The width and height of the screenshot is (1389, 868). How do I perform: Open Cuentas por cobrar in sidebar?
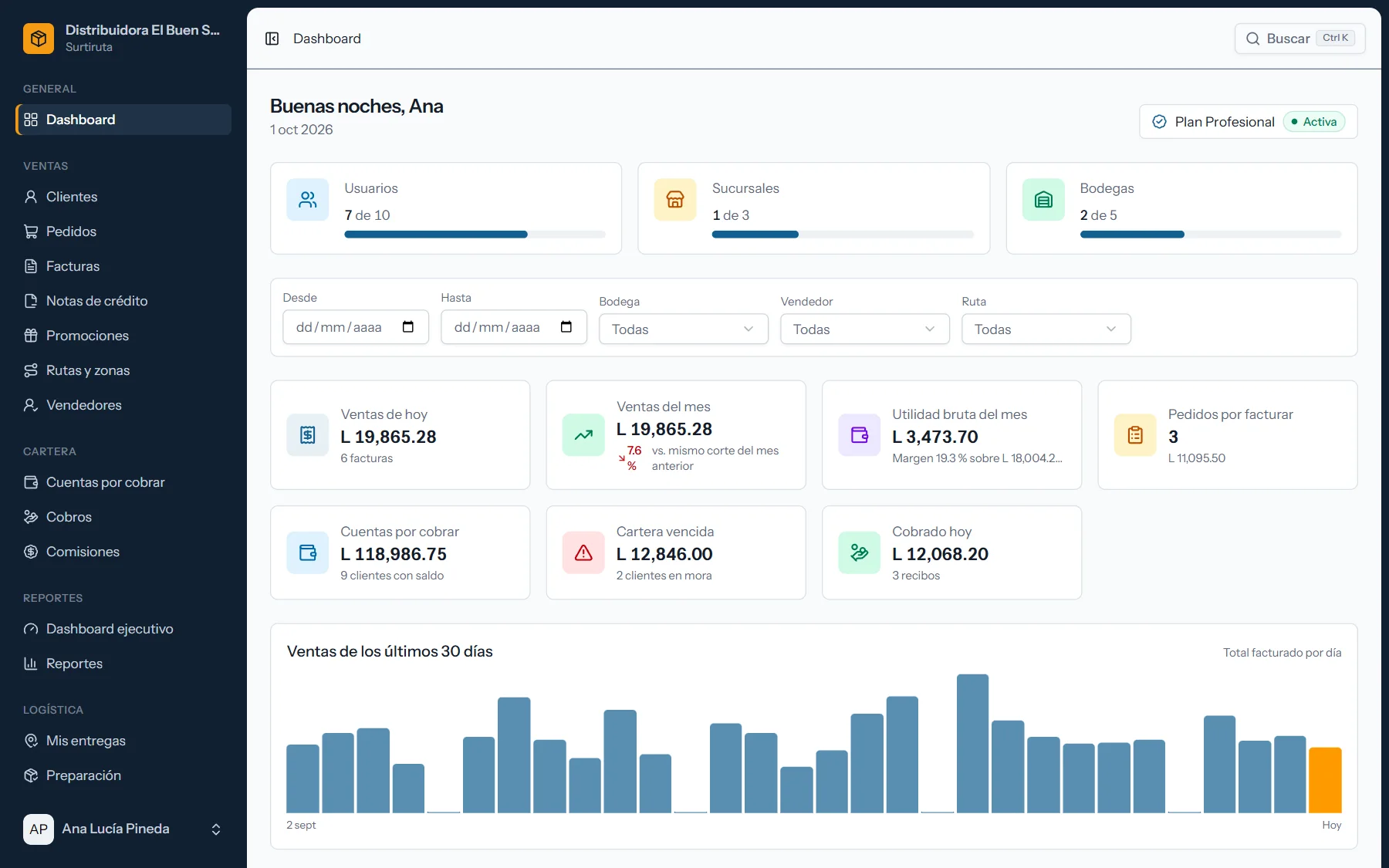pos(123,482)
